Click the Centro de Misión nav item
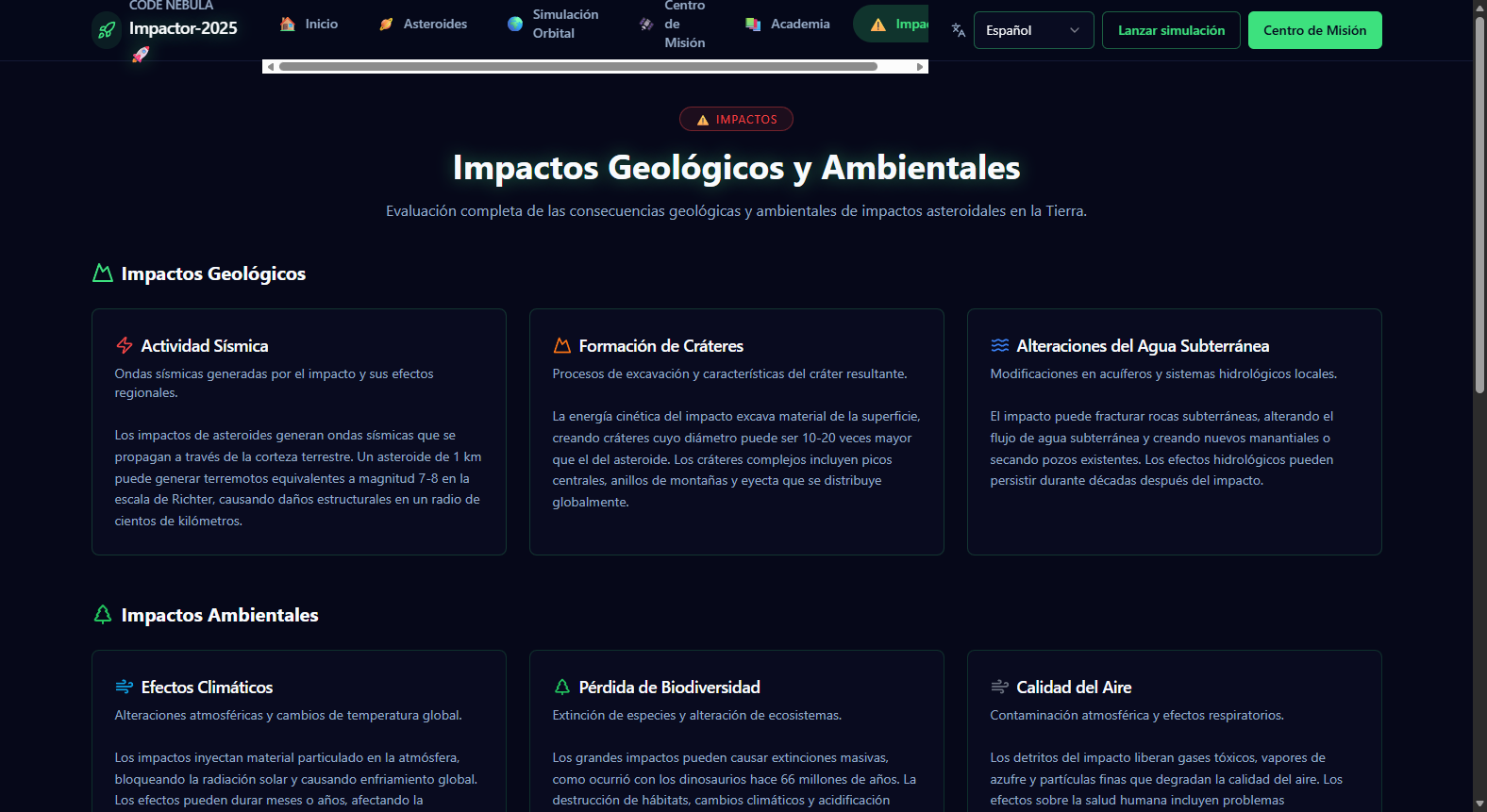Image resolution: width=1487 pixels, height=812 pixels. 673,24
